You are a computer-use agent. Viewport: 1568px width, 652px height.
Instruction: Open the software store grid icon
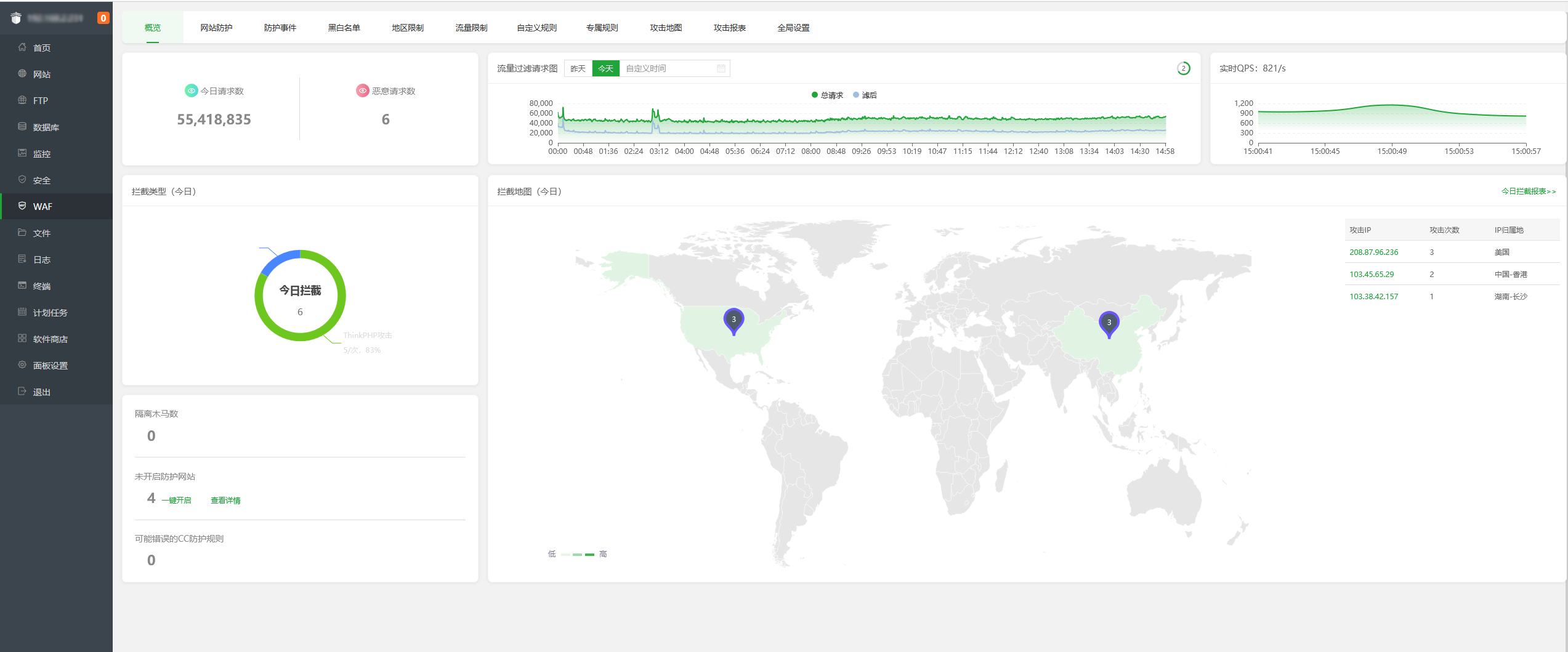[22, 339]
